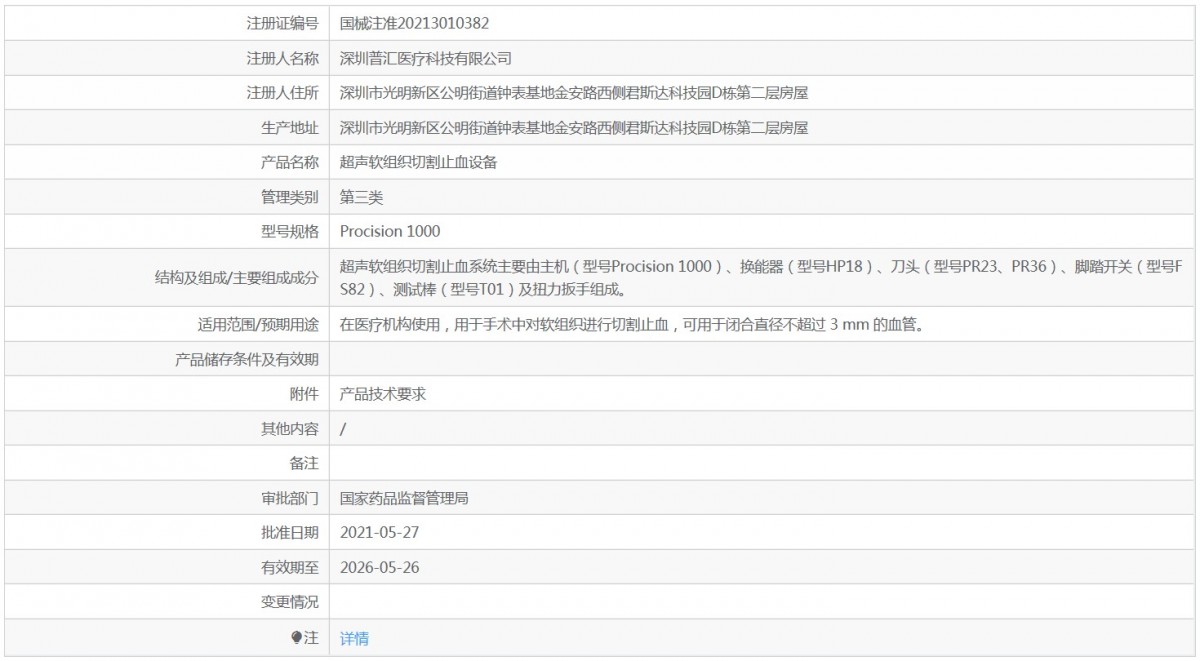Image resolution: width=1200 pixels, height=661 pixels.
Task: Click the 批准日期 label
Action: [x=289, y=532]
